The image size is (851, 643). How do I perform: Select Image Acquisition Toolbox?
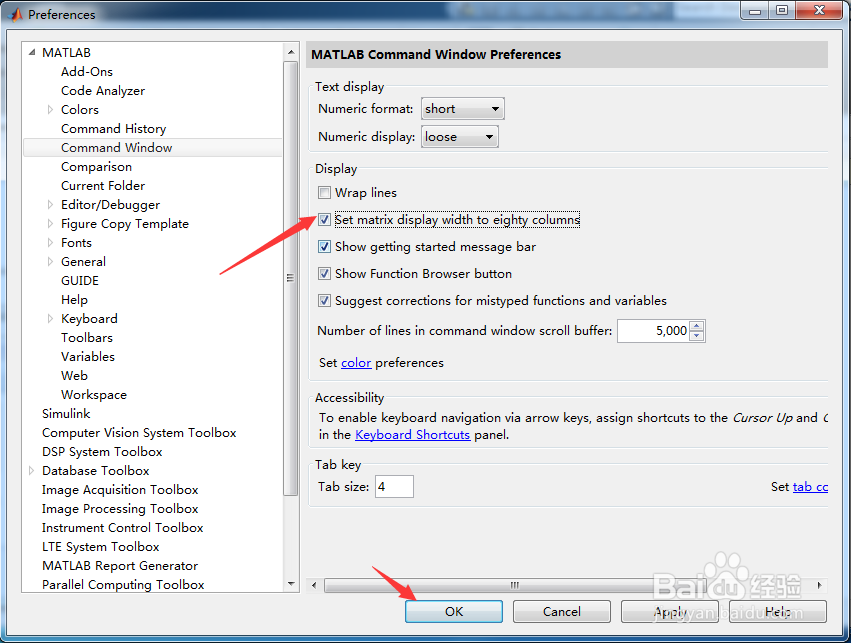120,489
